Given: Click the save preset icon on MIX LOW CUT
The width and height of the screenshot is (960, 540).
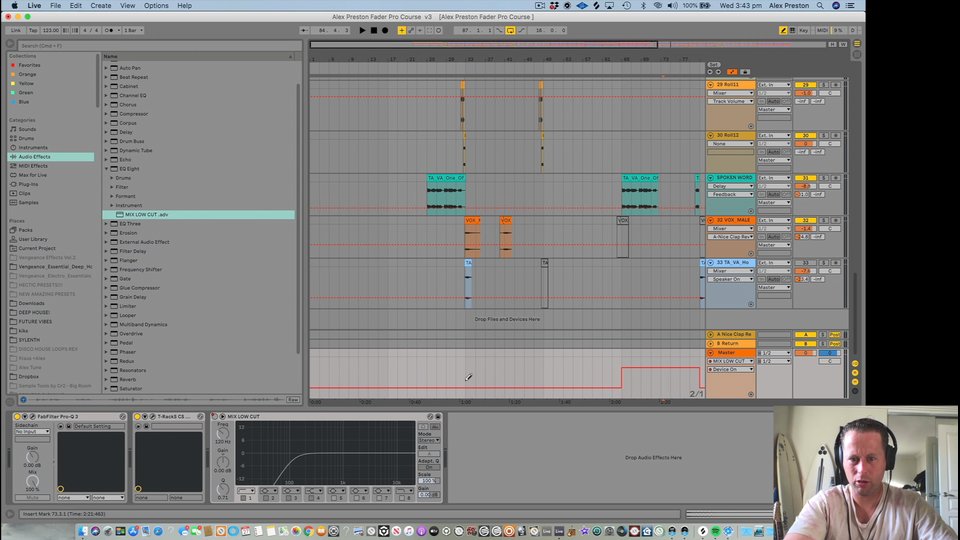Looking at the screenshot, I should click(438, 416).
